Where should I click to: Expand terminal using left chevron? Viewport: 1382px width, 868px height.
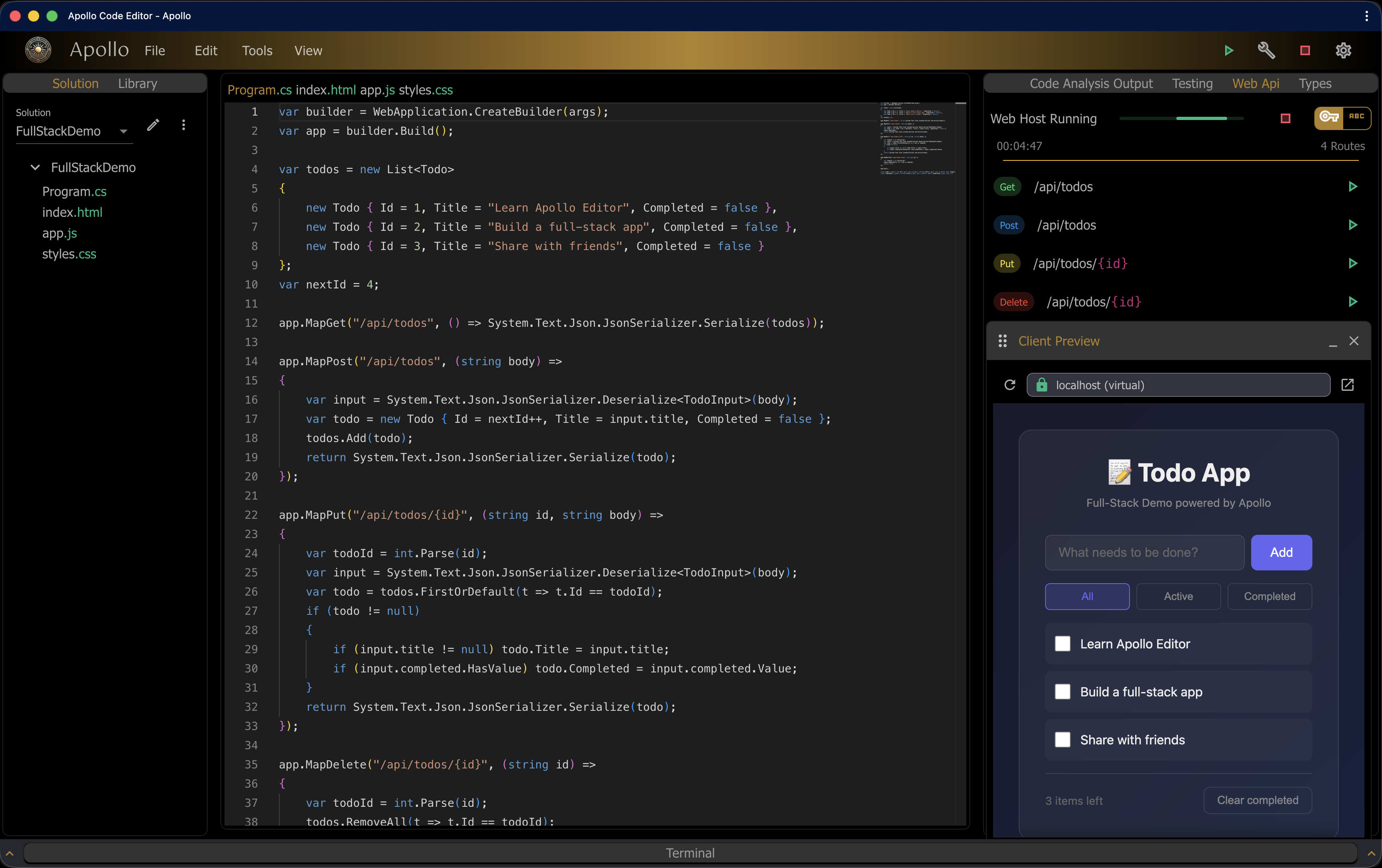10,853
